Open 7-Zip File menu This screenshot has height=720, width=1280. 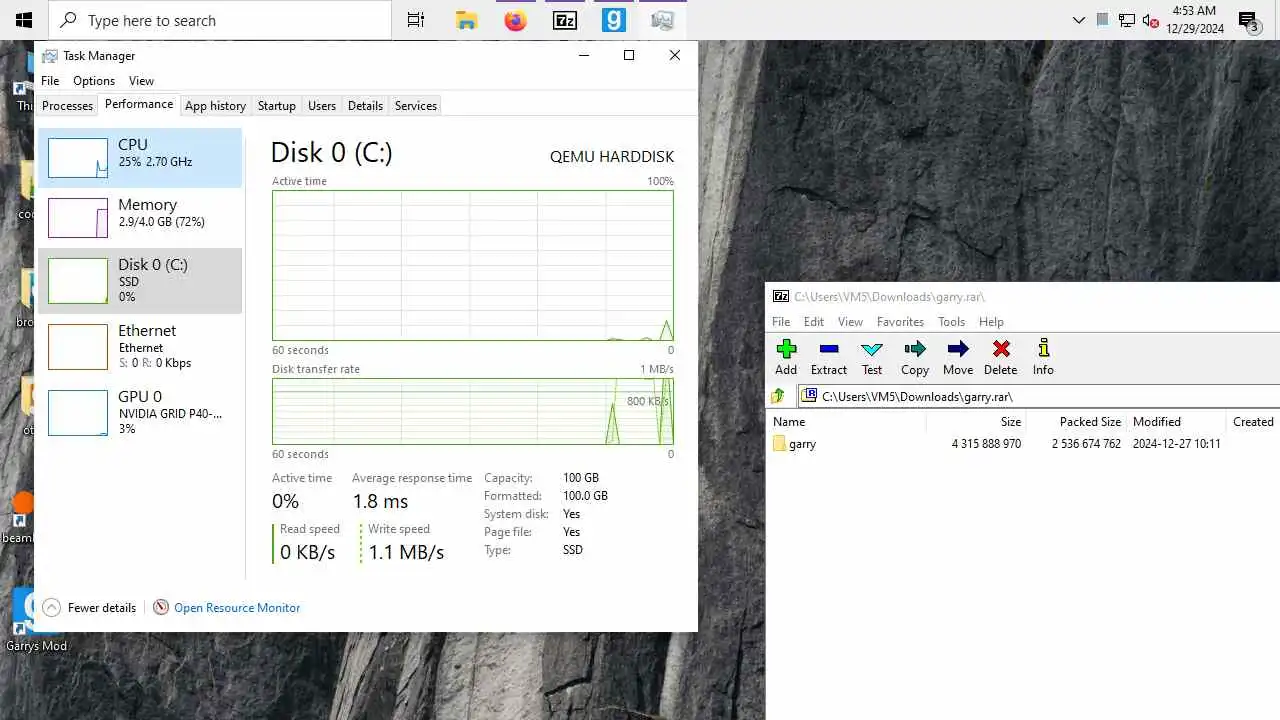[x=781, y=322]
